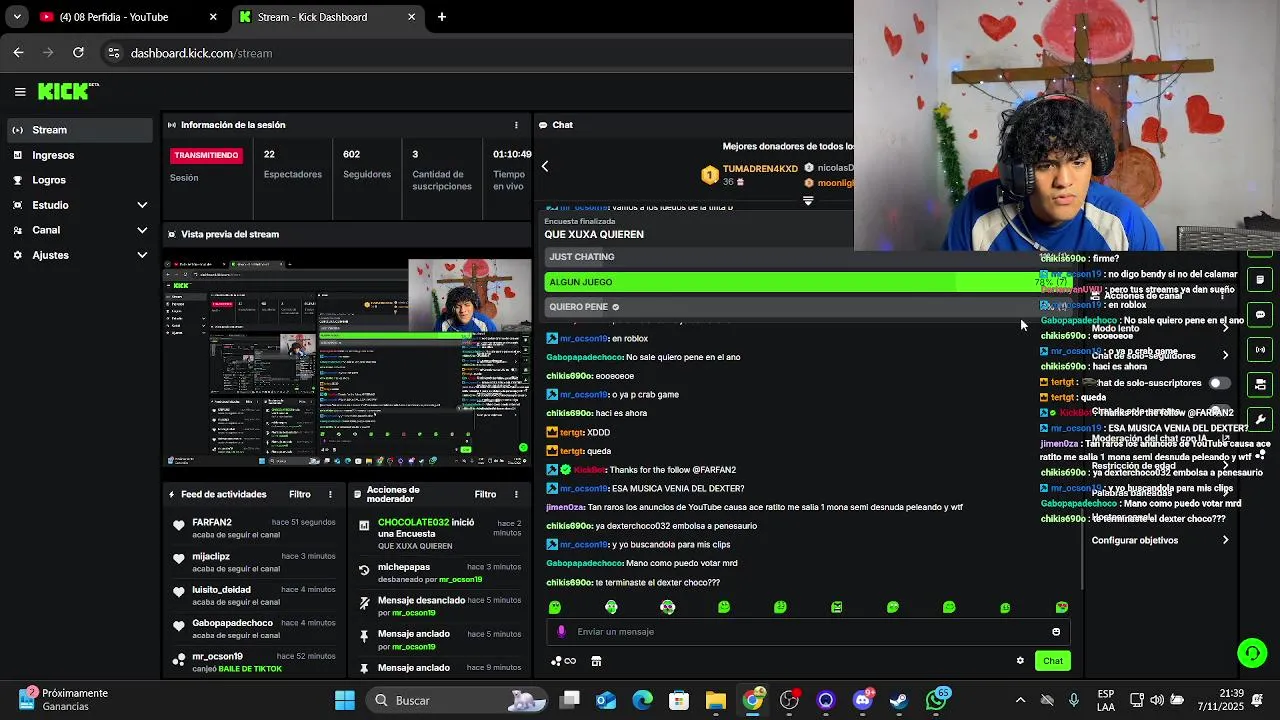View site information icon in address bar
This screenshot has height=720, width=1280.
point(113,53)
